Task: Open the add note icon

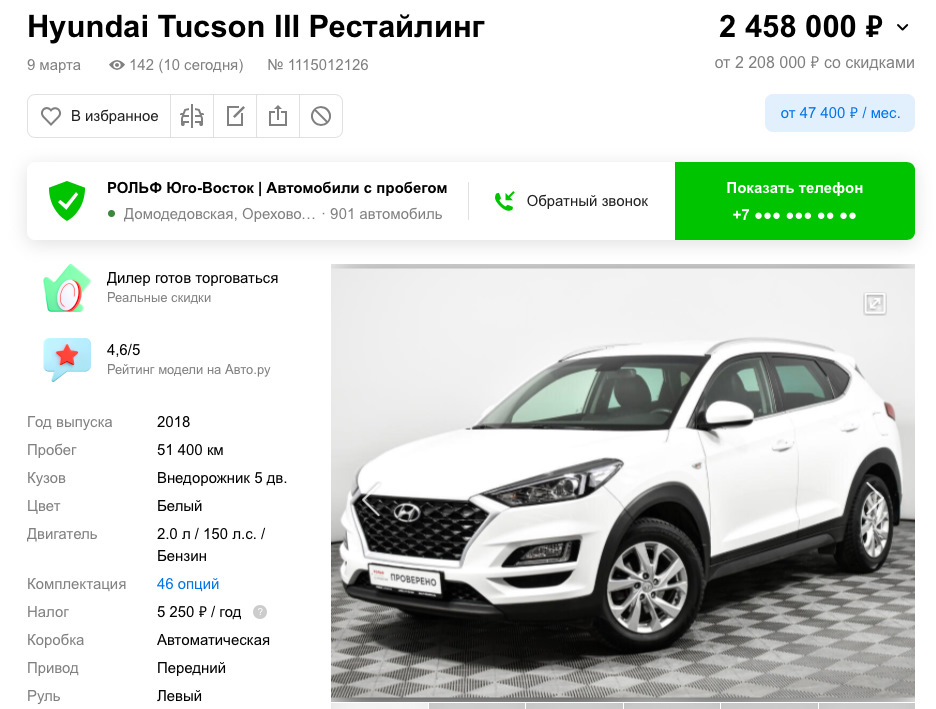Action: point(235,116)
